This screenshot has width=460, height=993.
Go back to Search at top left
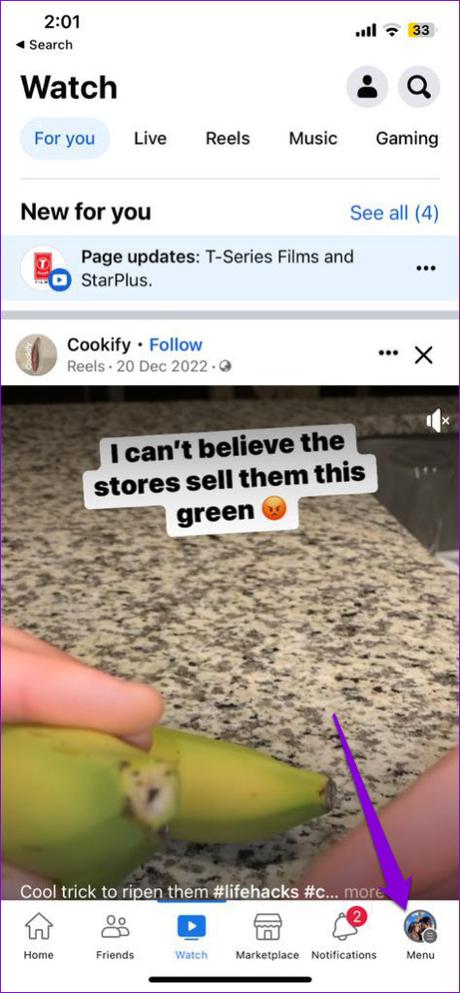[44, 45]
